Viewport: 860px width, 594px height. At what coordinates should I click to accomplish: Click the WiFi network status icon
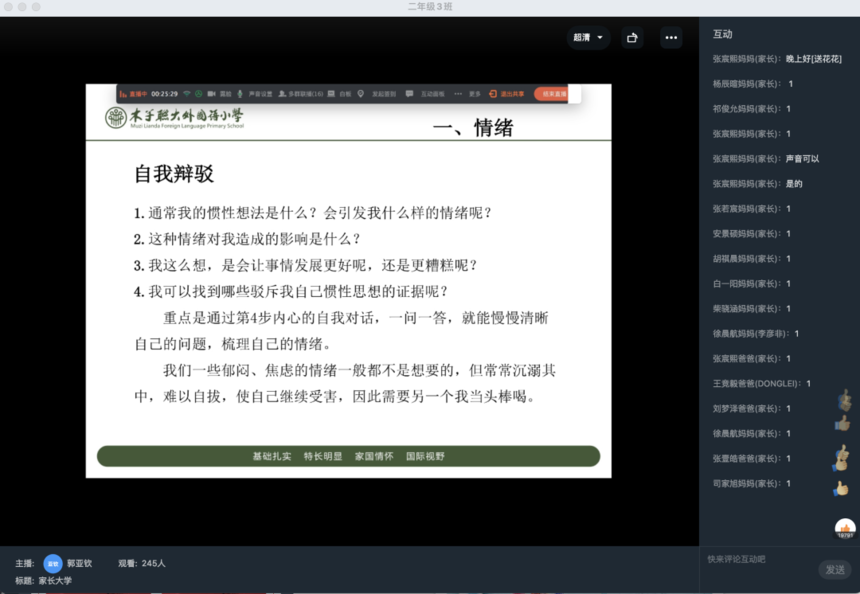(186, 94)
